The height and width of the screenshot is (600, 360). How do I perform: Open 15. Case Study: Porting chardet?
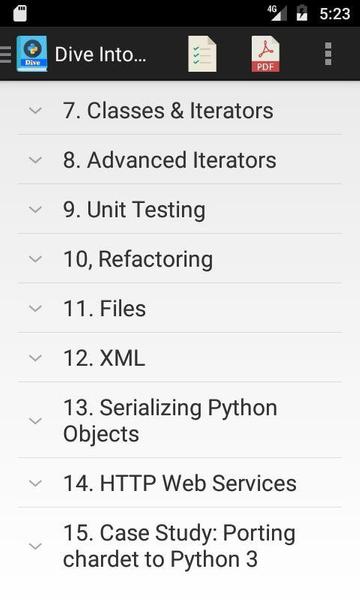[179, 546]
